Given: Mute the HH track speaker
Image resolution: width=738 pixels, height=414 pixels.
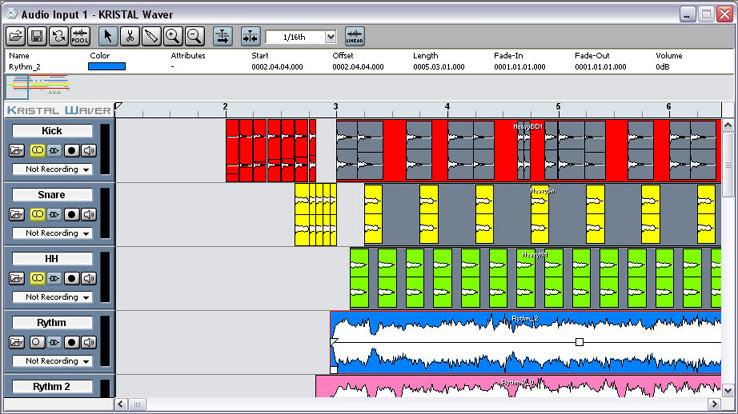Looking at the screenshot, I should [89, 279].
